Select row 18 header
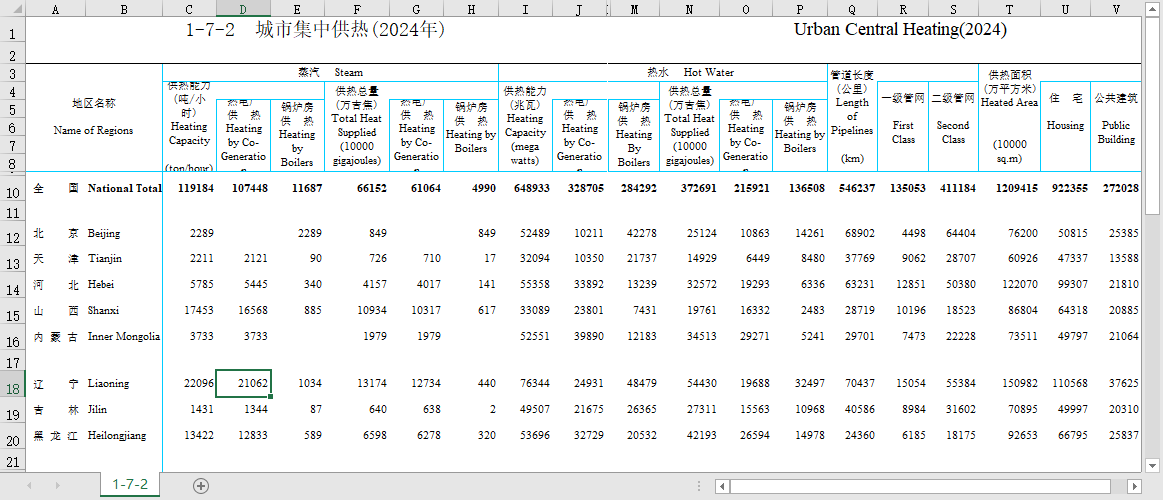This screenshot has width=1163, height=500. pyautogui.click(x=13, y=384)
